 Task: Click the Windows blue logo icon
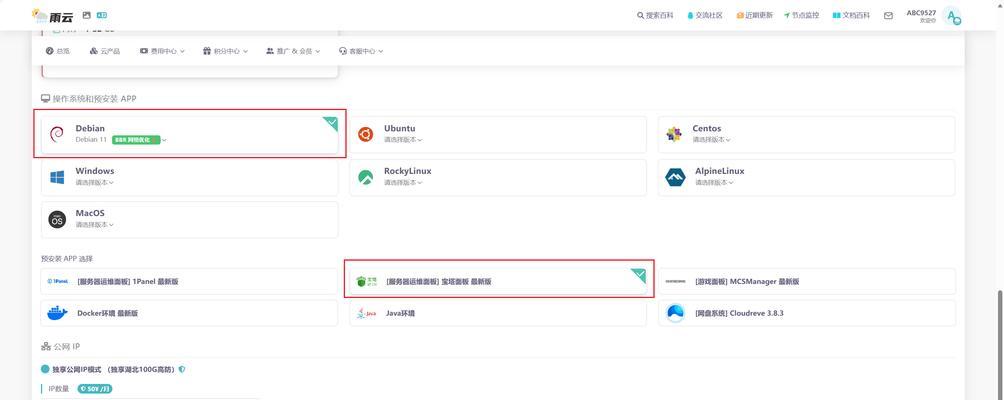[57, 177]
